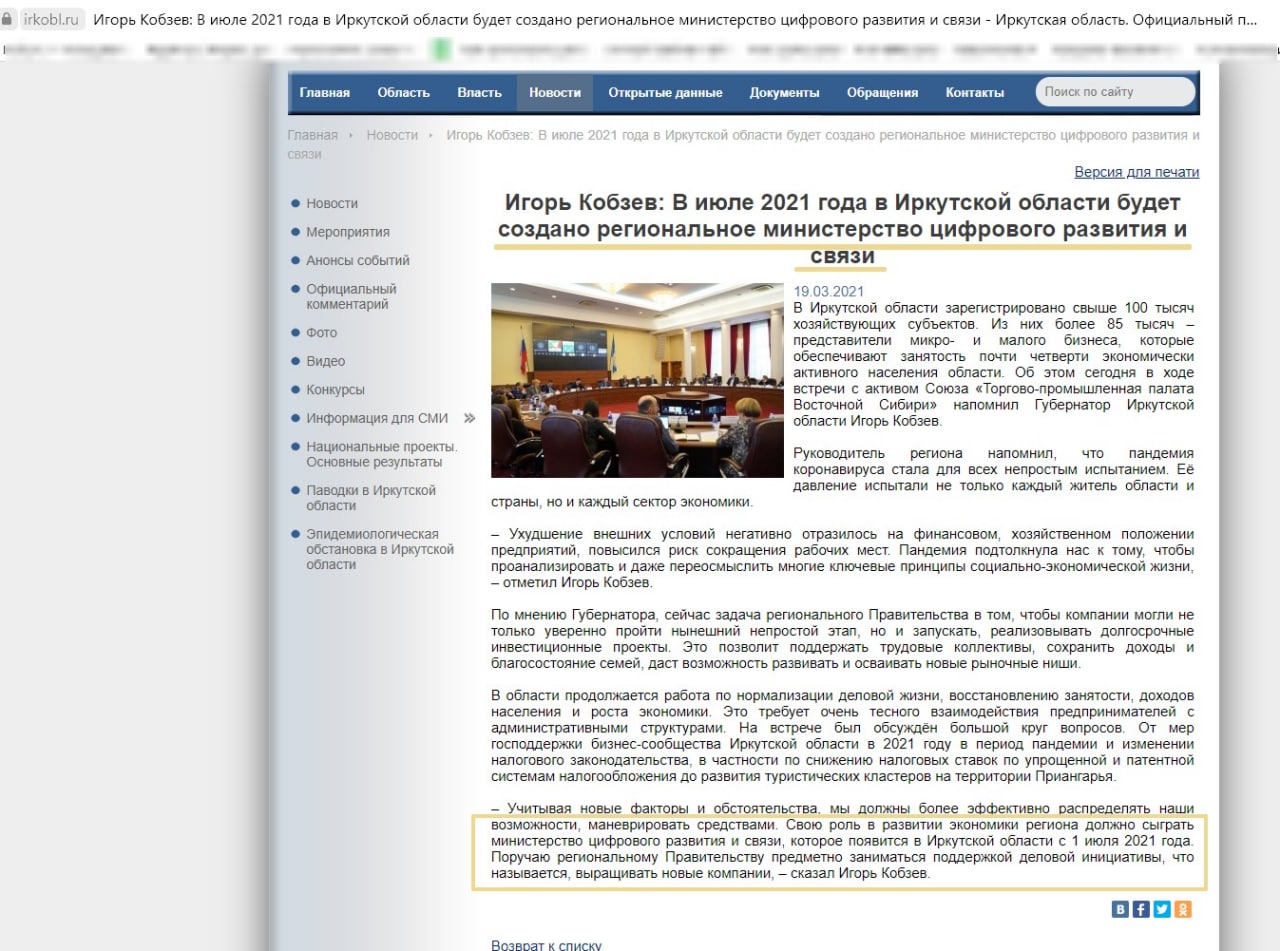
Task: Open Фото in the sidebar
Action: (322, 332)
